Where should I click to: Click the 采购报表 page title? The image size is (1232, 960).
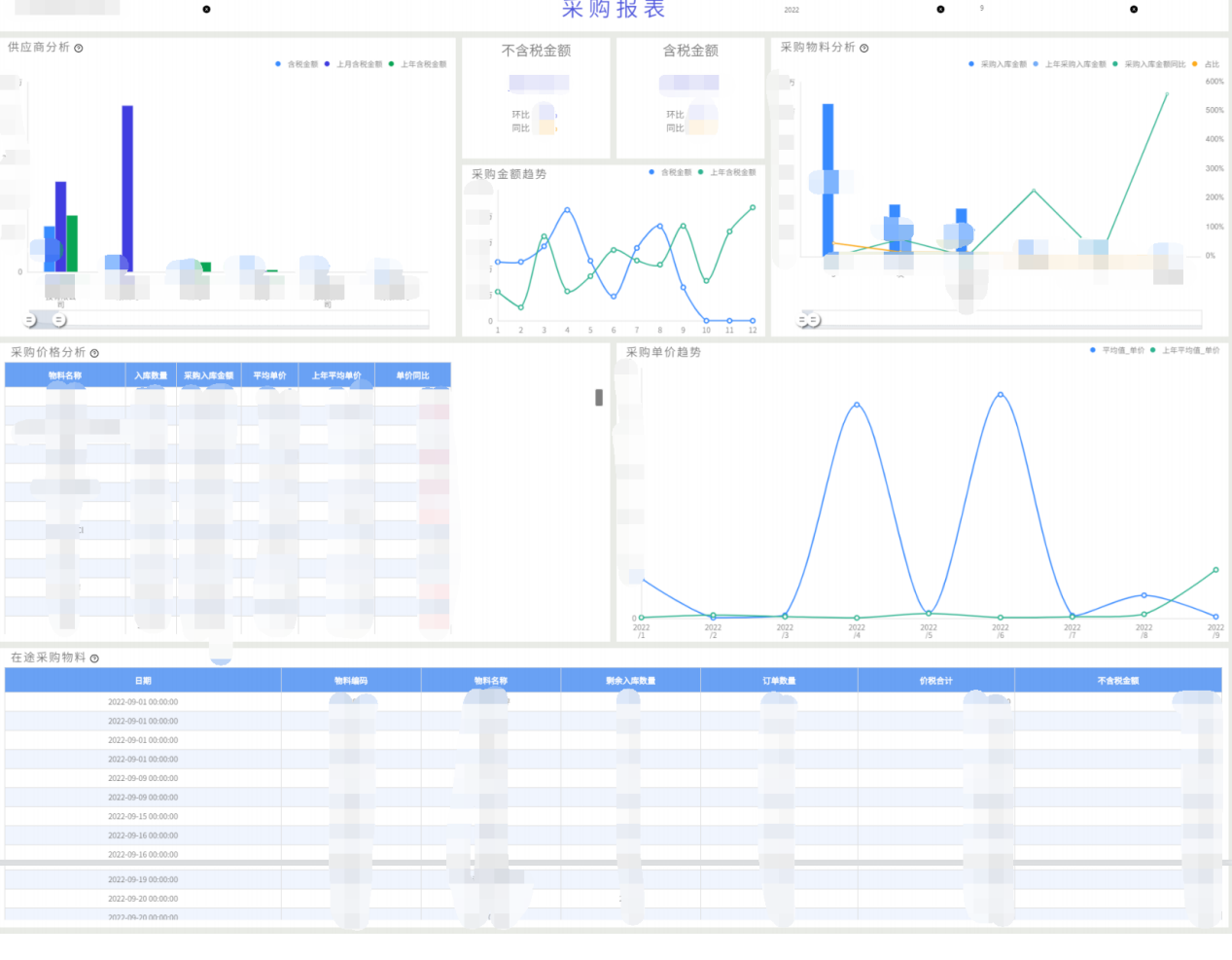click(614, 10)
